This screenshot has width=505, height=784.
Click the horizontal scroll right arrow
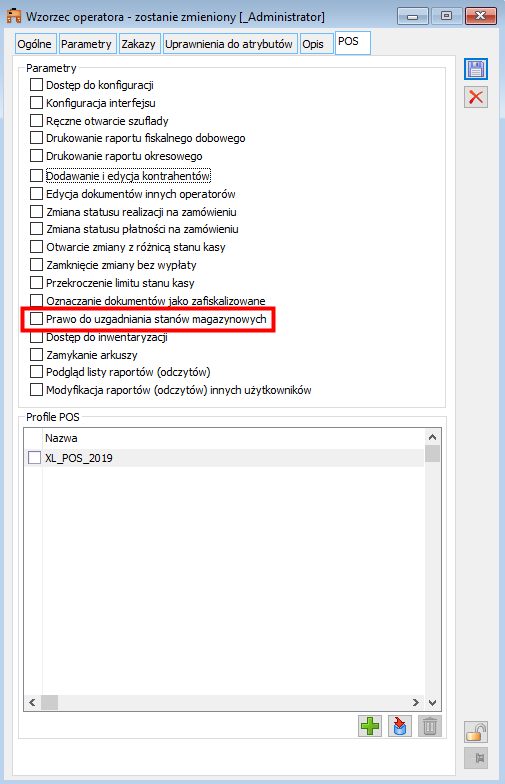point(416,702)
